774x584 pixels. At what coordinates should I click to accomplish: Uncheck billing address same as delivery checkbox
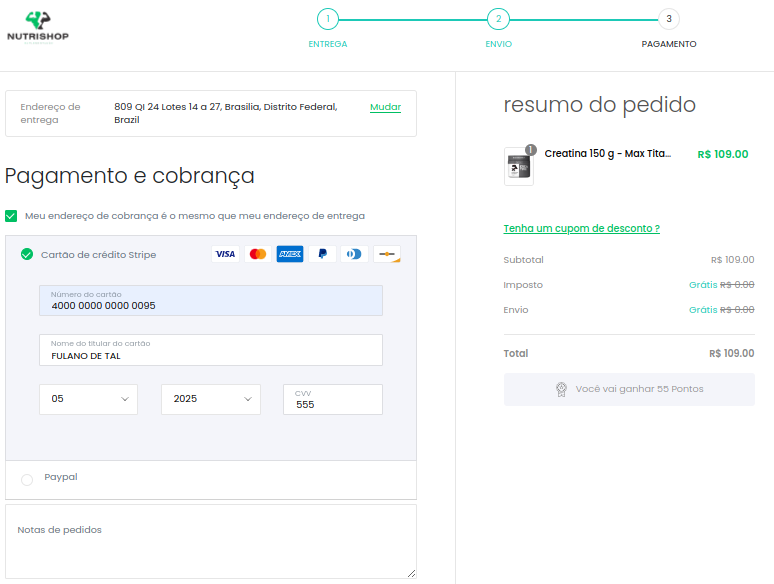pos(11,216)
